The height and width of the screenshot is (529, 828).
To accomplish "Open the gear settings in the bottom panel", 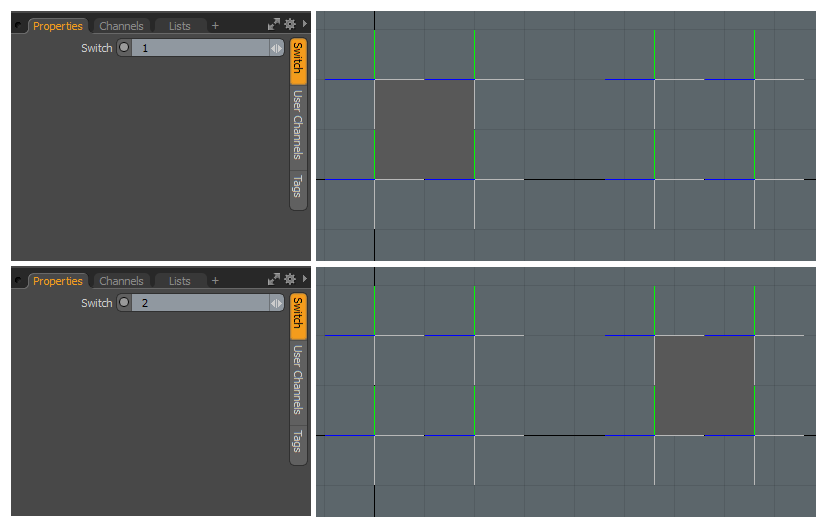I will tap(290, 280).
